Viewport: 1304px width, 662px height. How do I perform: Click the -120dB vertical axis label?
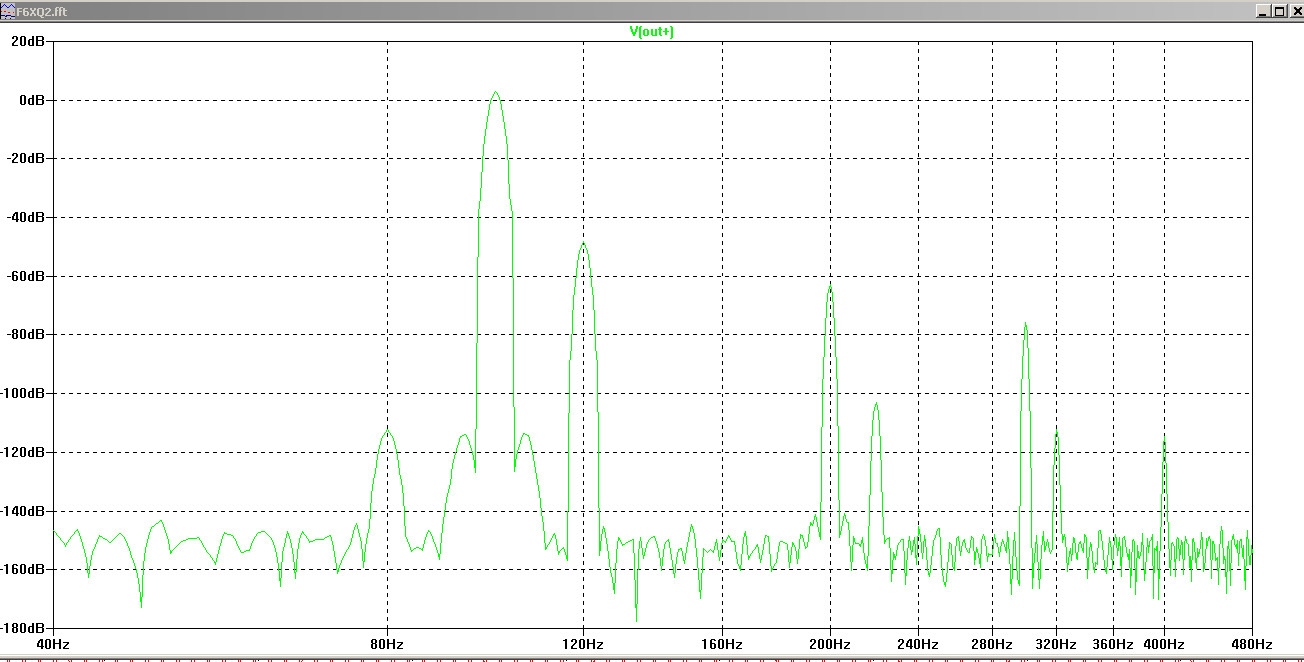tap(23, 452)
